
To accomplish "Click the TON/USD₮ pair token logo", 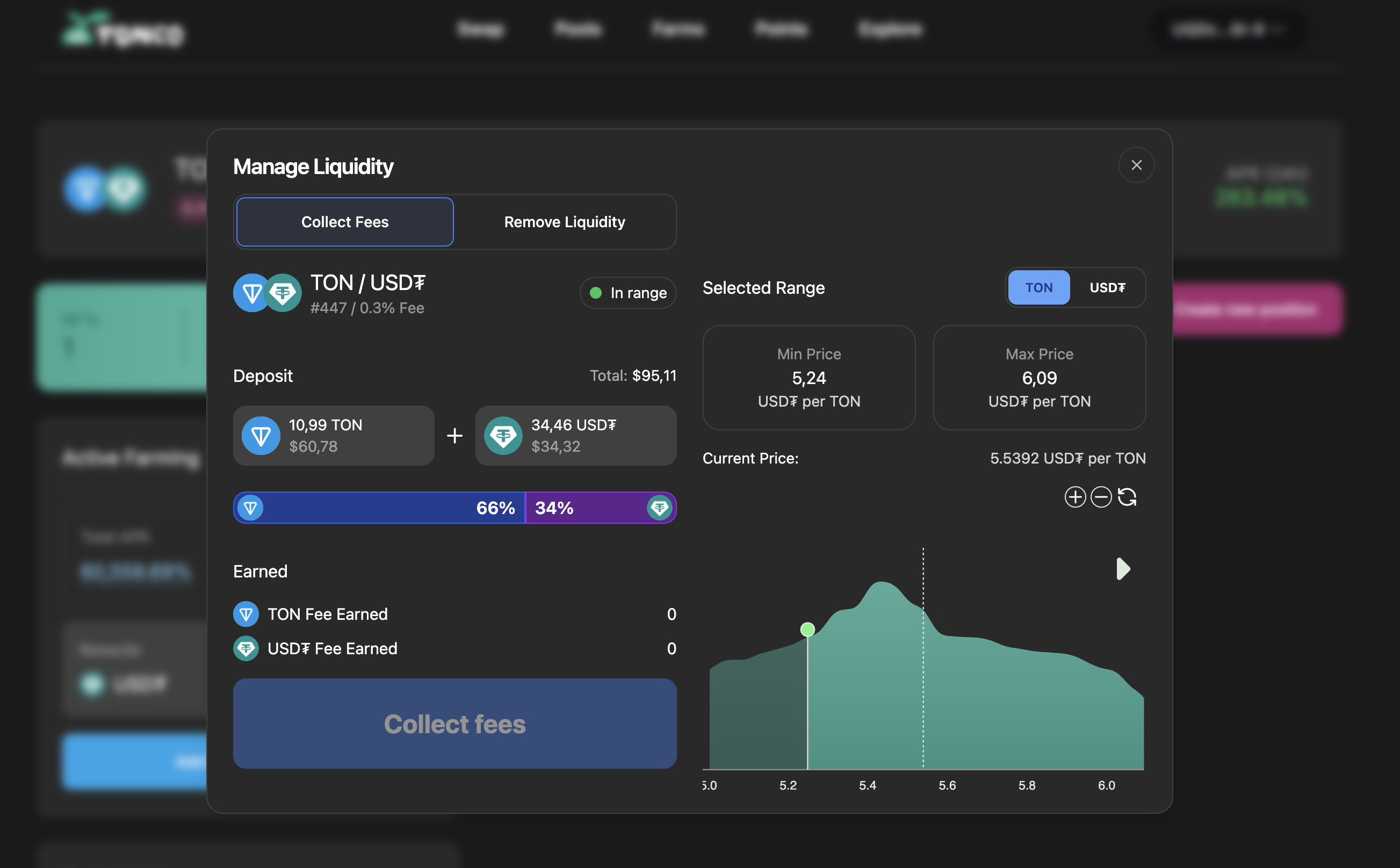I will (x=267, y=293).
